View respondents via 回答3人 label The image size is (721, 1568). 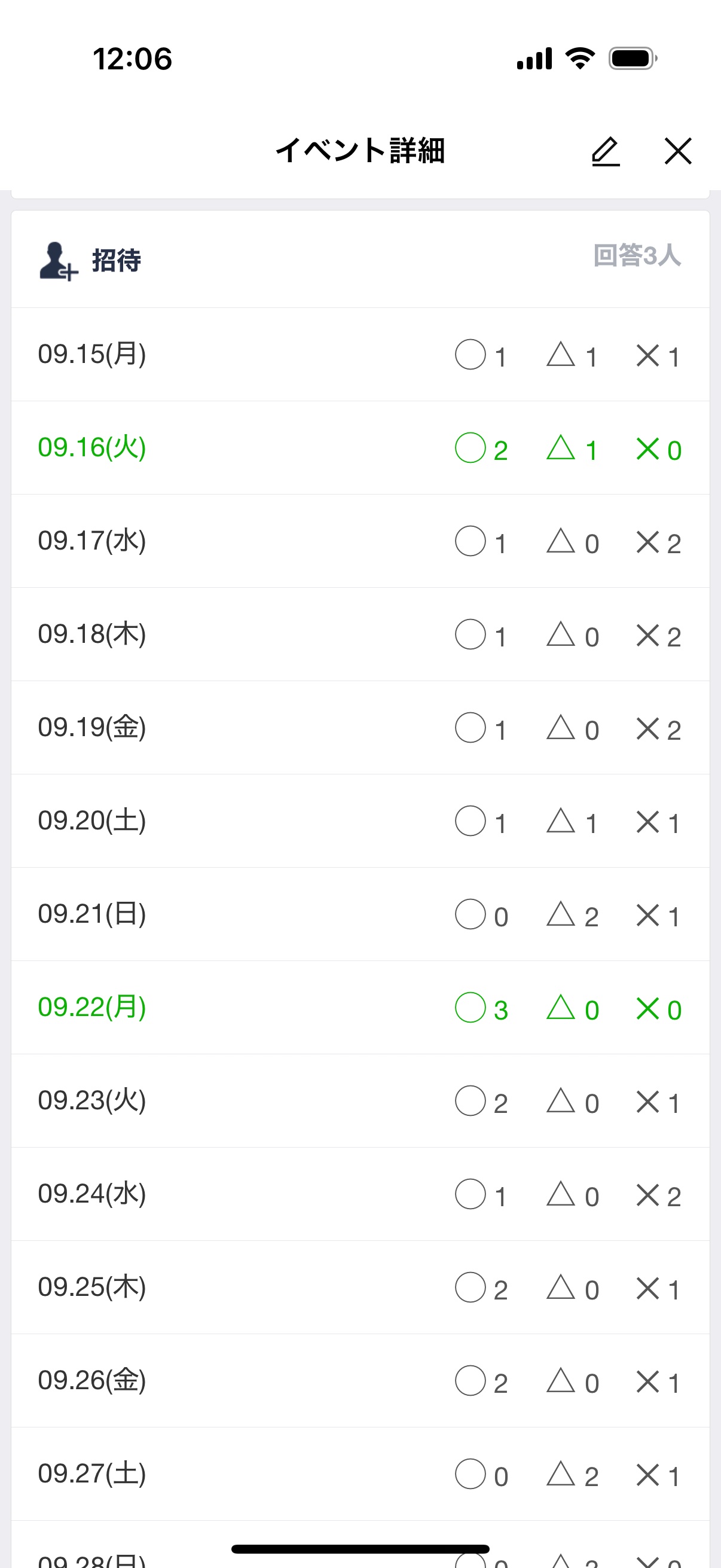pos(637,256)
